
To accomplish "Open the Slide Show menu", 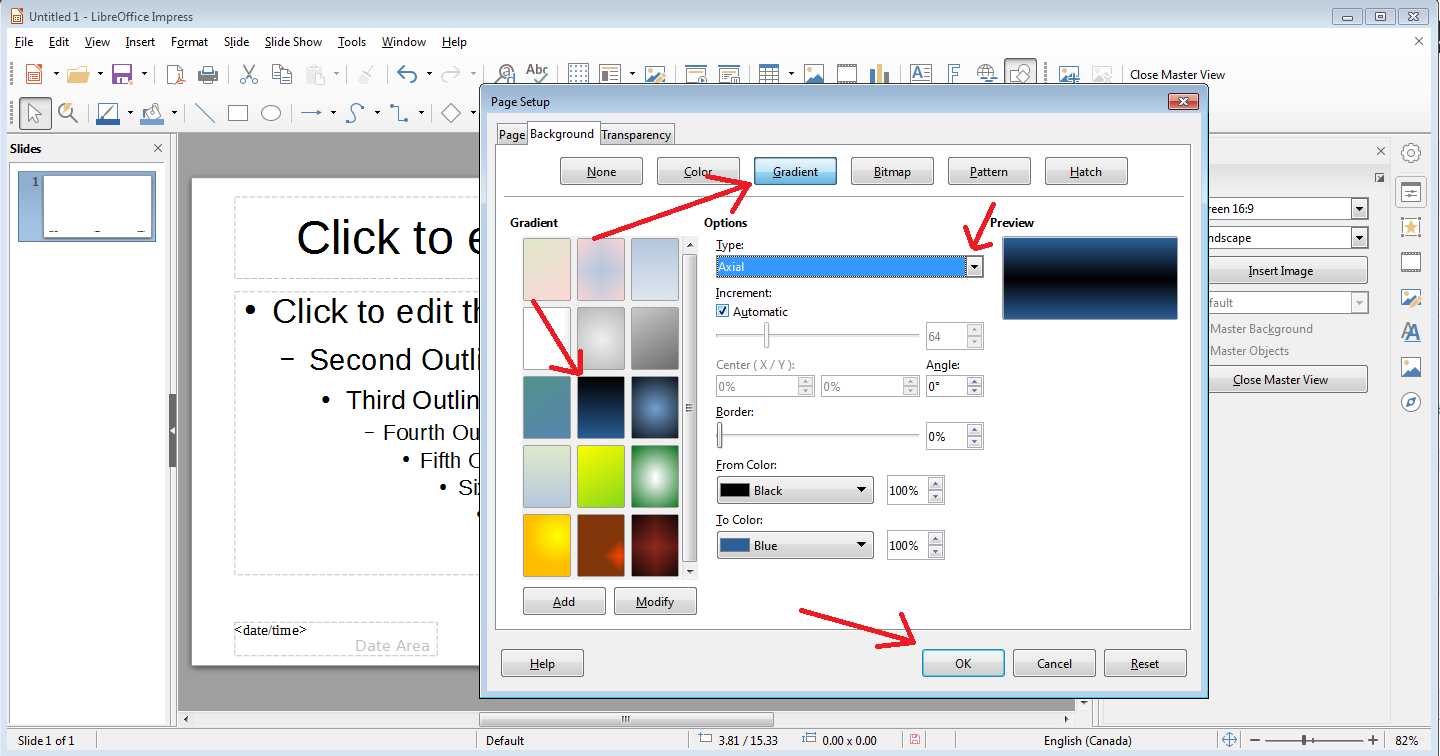I will 293,42.
